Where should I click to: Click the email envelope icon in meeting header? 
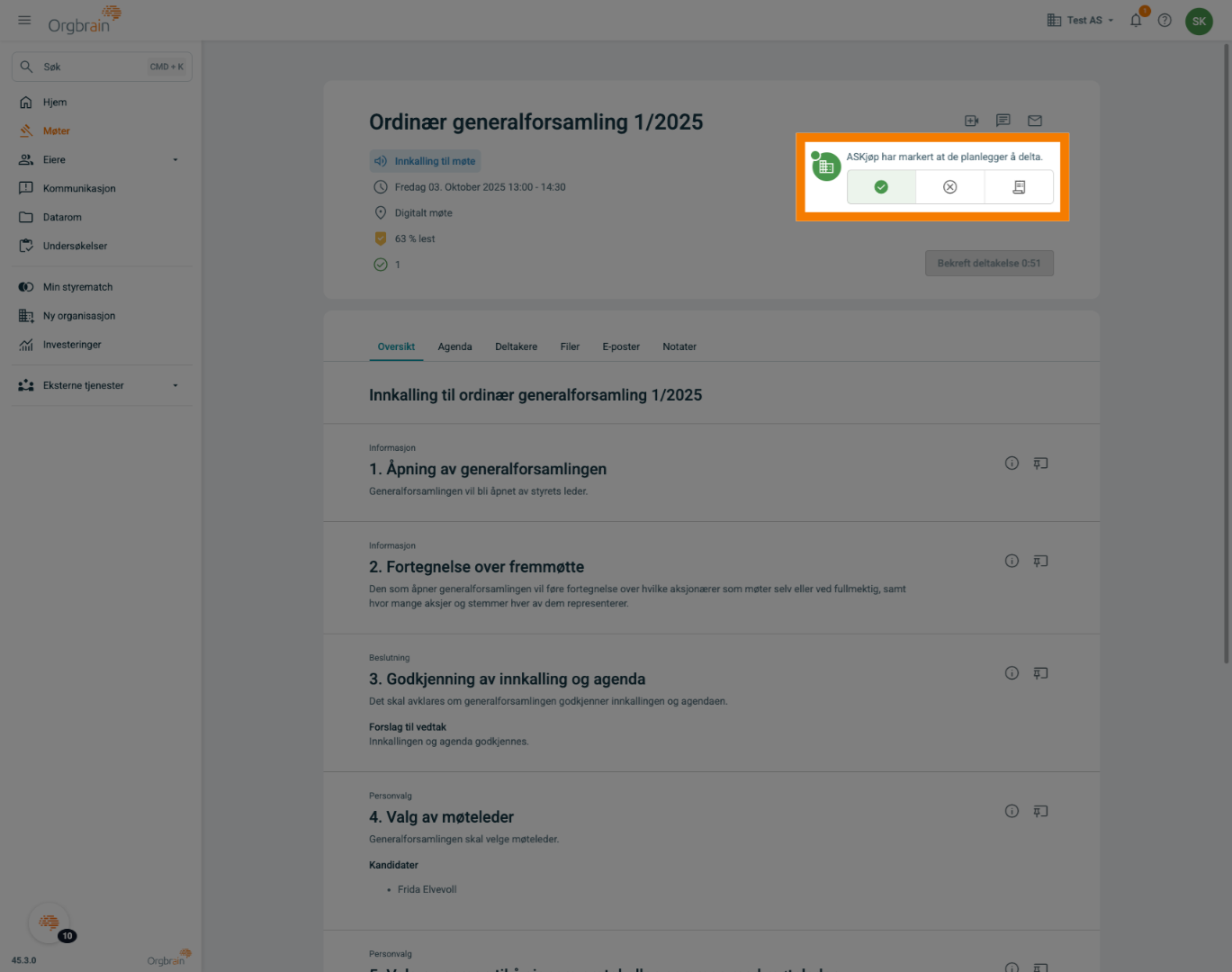pos(1035,121)
